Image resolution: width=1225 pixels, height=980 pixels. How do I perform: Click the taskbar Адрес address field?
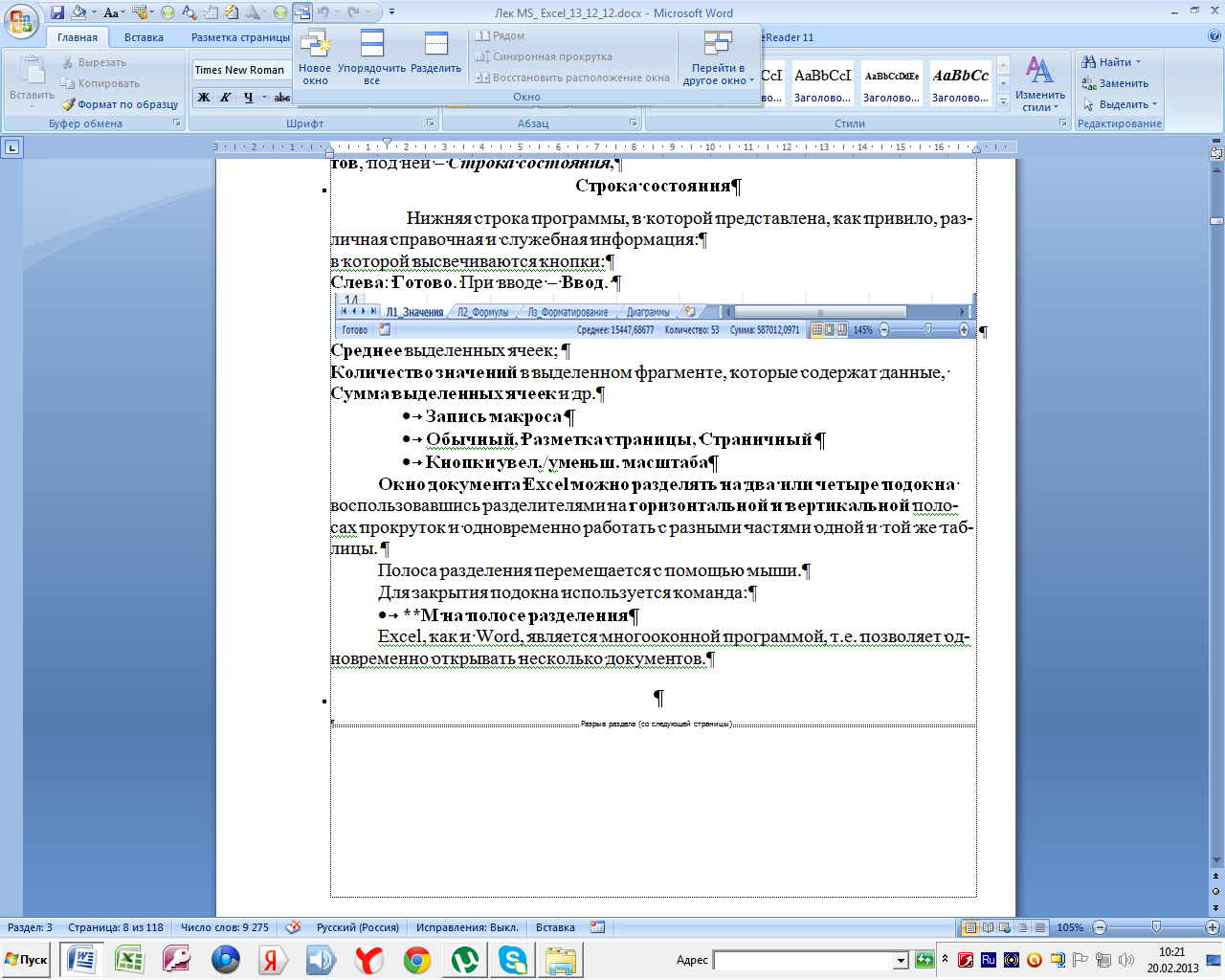pyautogui.click(x=804, y=960)
